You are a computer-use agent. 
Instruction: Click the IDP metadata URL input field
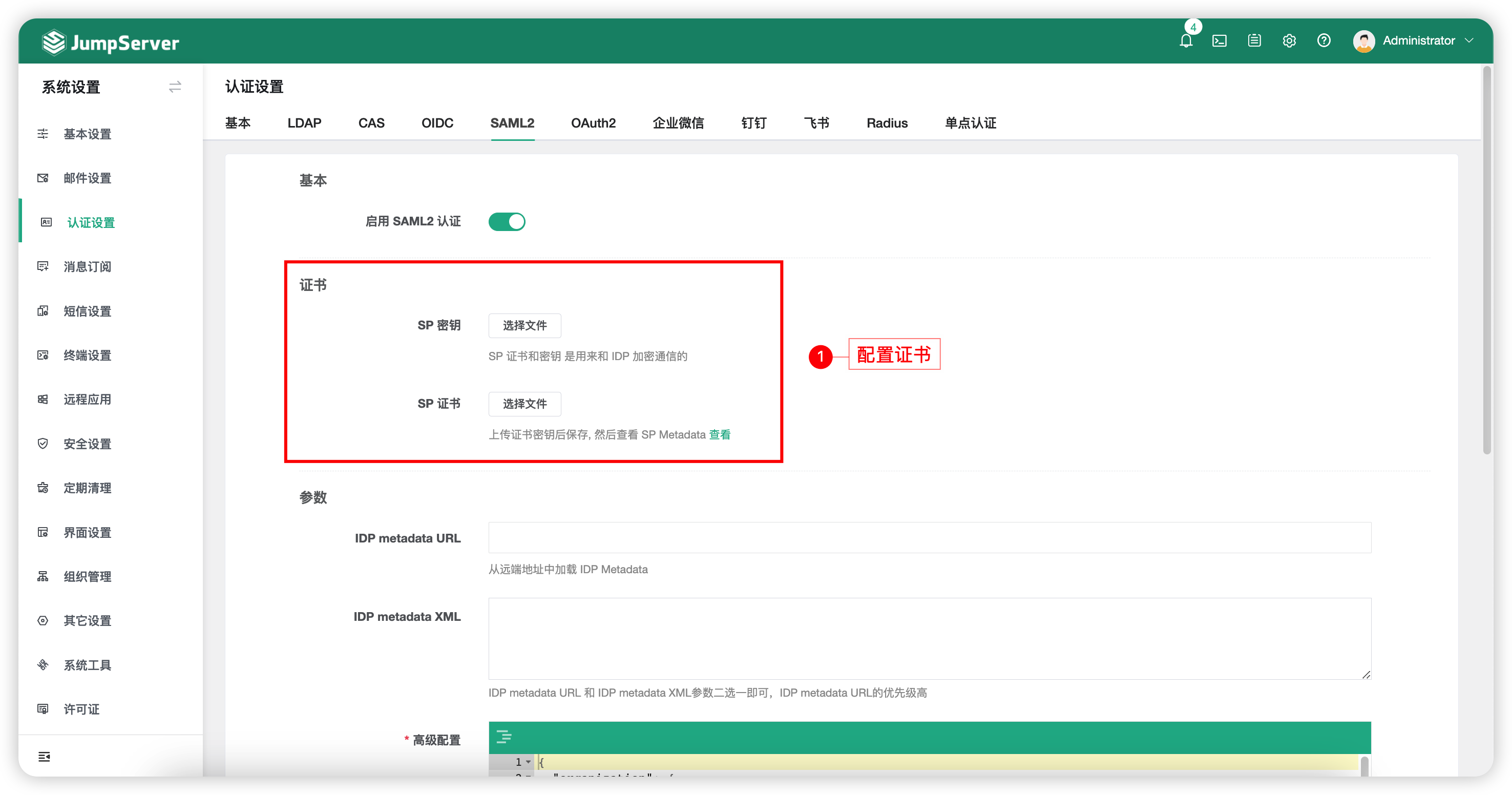(930, 538)
